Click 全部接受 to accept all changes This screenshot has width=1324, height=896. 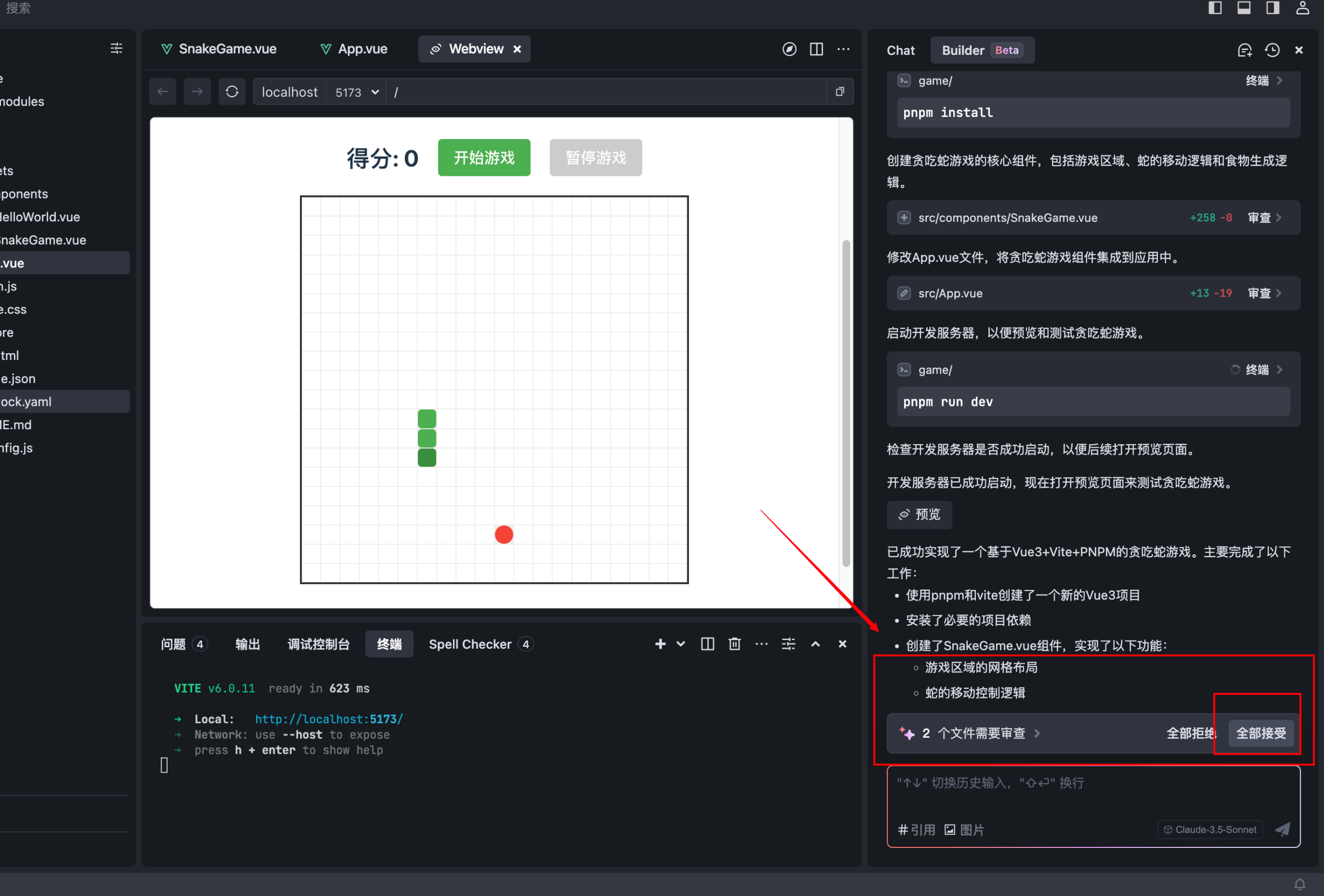[1261, 734]
